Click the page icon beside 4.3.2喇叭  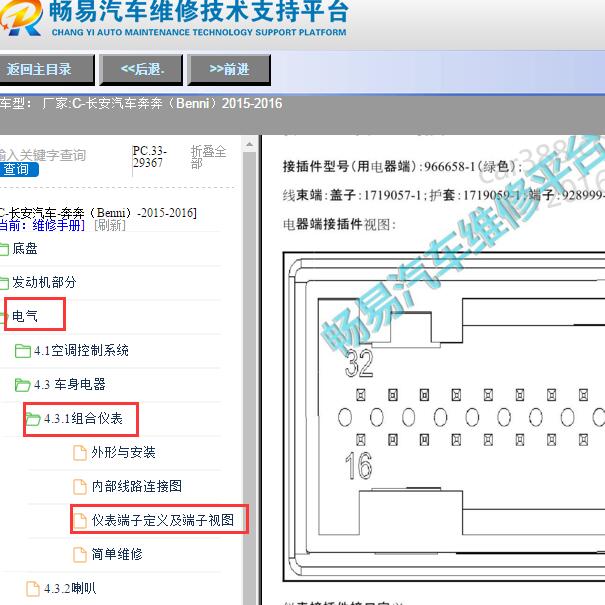click(x=33, y=589)
